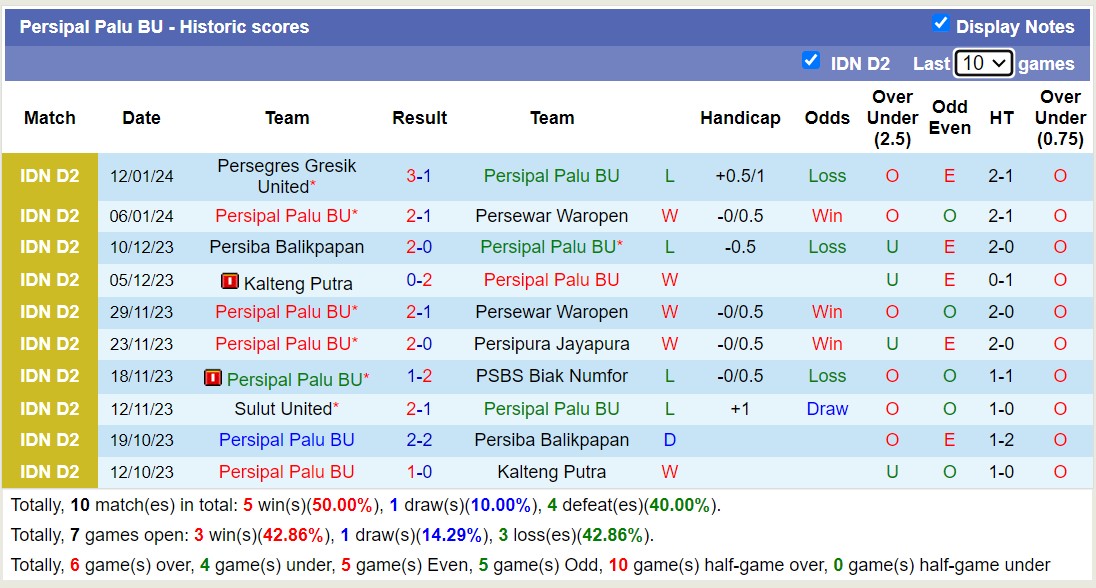
Task: Open the Persewar Waropen team page
Action: click(552, 215)
